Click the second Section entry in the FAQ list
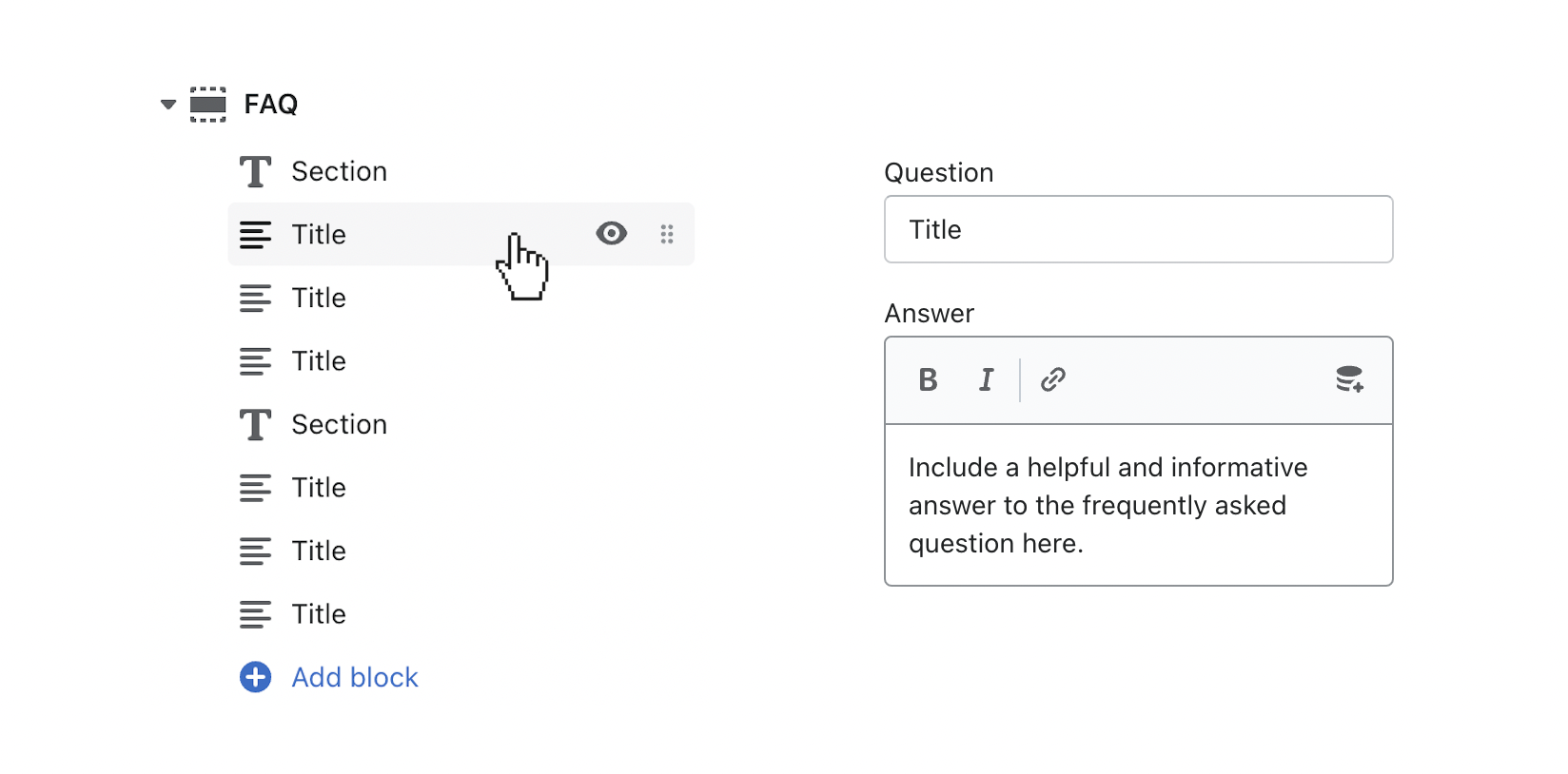The width and height of the screenshot is (1568, 774). point(339,424)
